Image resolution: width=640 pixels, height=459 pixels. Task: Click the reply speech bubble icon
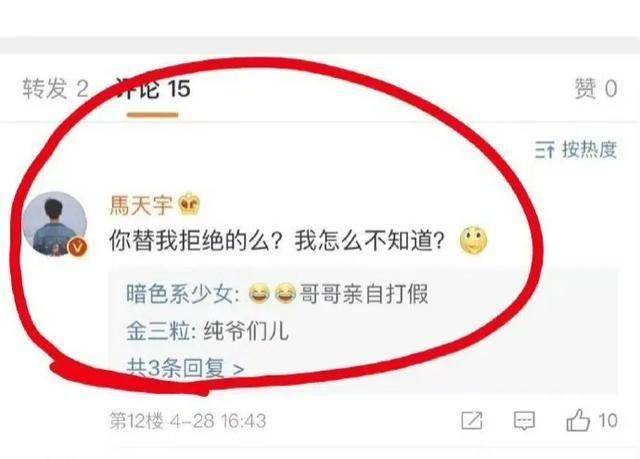click(x=524, y=421)
